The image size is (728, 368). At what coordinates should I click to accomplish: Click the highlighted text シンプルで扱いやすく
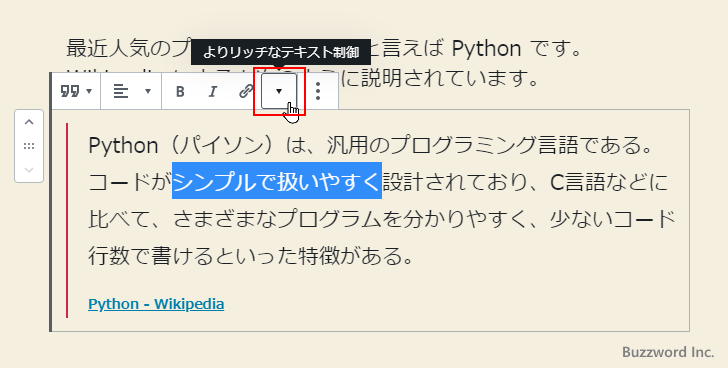pos(277,181)
